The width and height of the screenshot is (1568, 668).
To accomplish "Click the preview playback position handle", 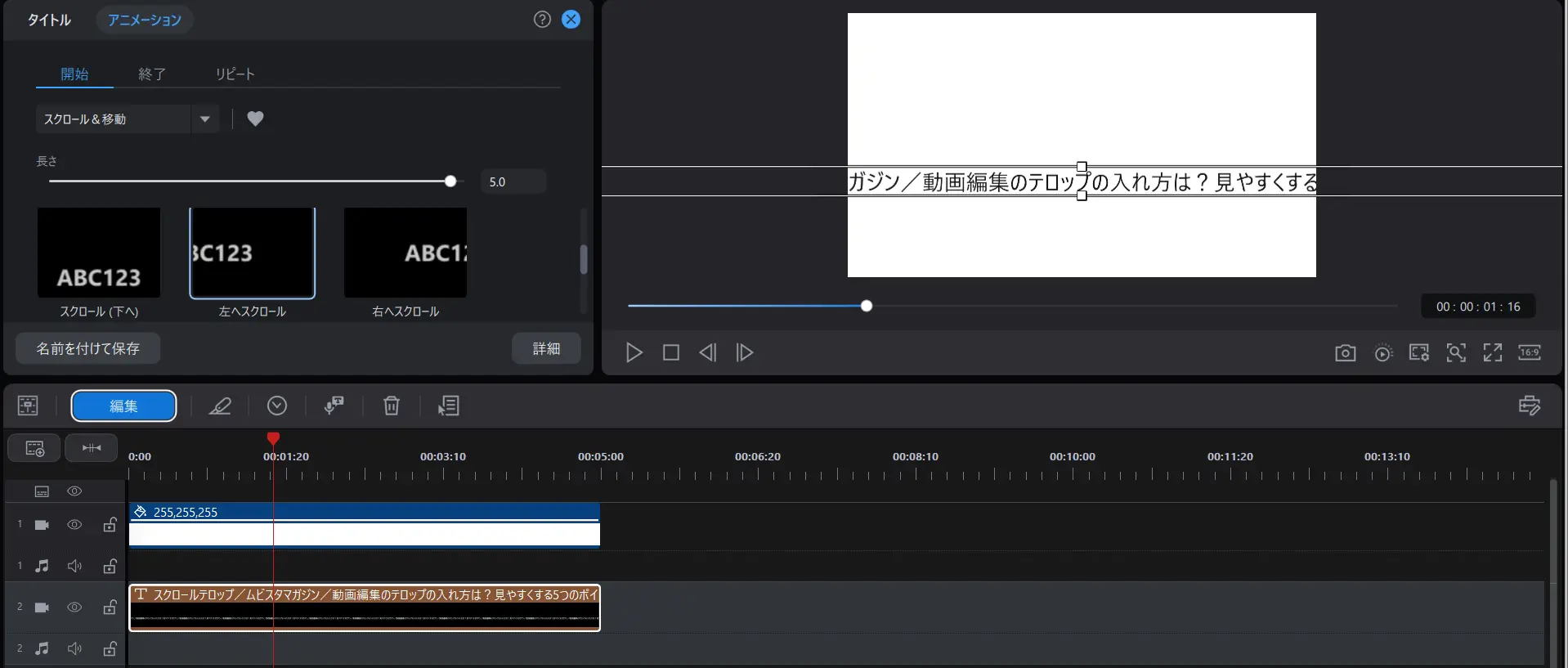I will [x=867, y=306].
